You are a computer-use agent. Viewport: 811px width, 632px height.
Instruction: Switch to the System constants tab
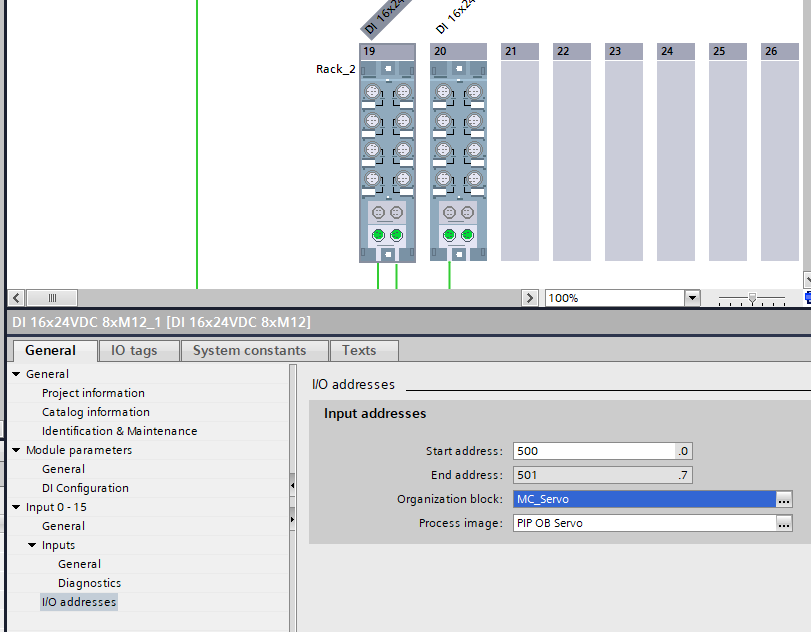coord(249,350)
